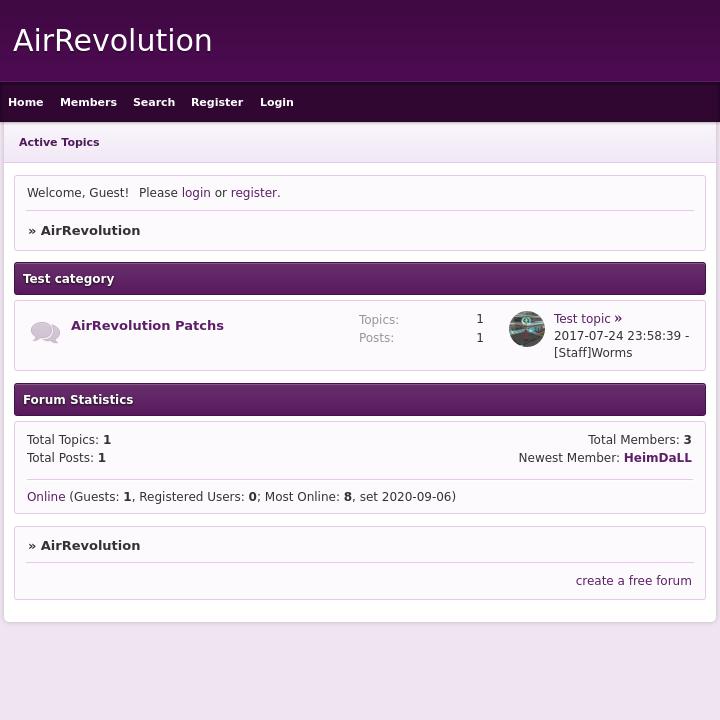Open the AirRevolution Patchs forum

click(147, 326)
